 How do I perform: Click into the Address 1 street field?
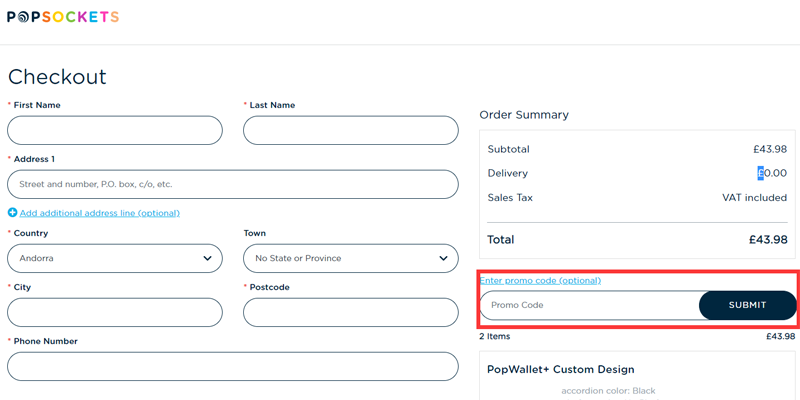point(232,184)
